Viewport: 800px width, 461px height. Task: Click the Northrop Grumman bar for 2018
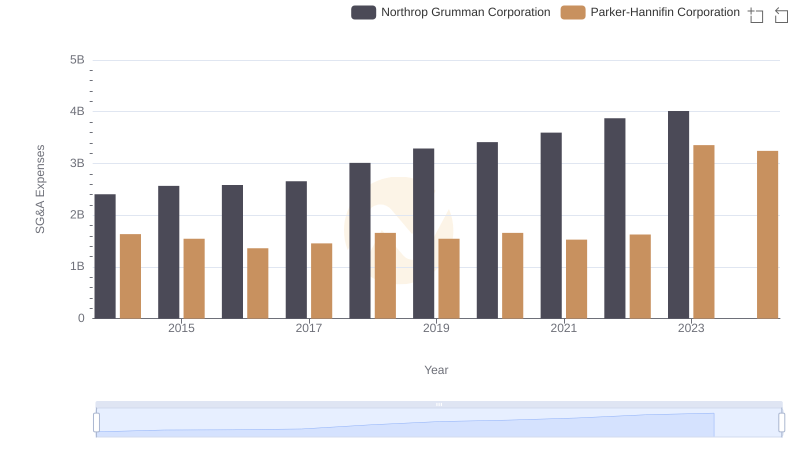[360, 241]
